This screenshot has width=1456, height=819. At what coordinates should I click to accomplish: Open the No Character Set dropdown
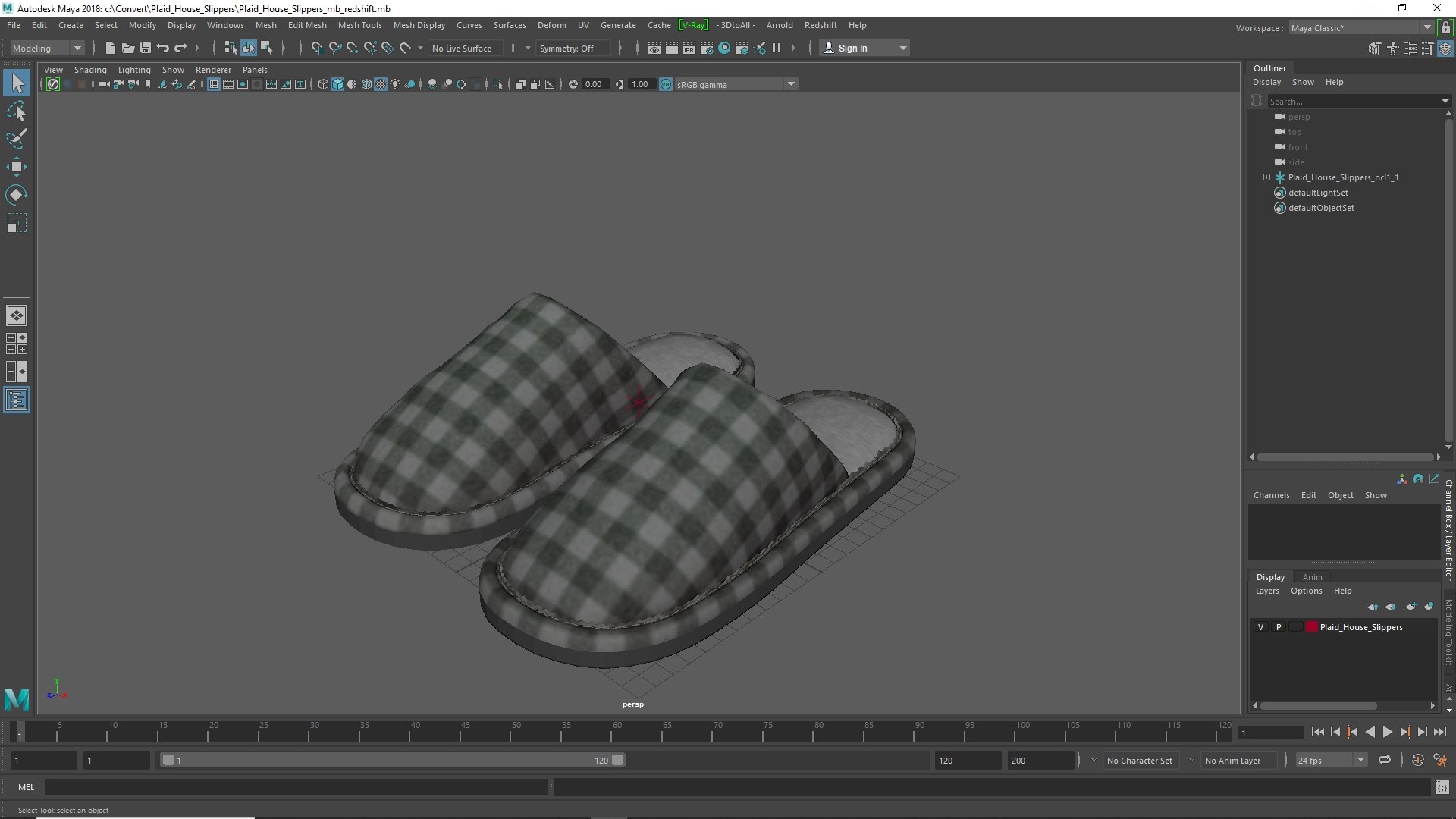point(1140,760)
